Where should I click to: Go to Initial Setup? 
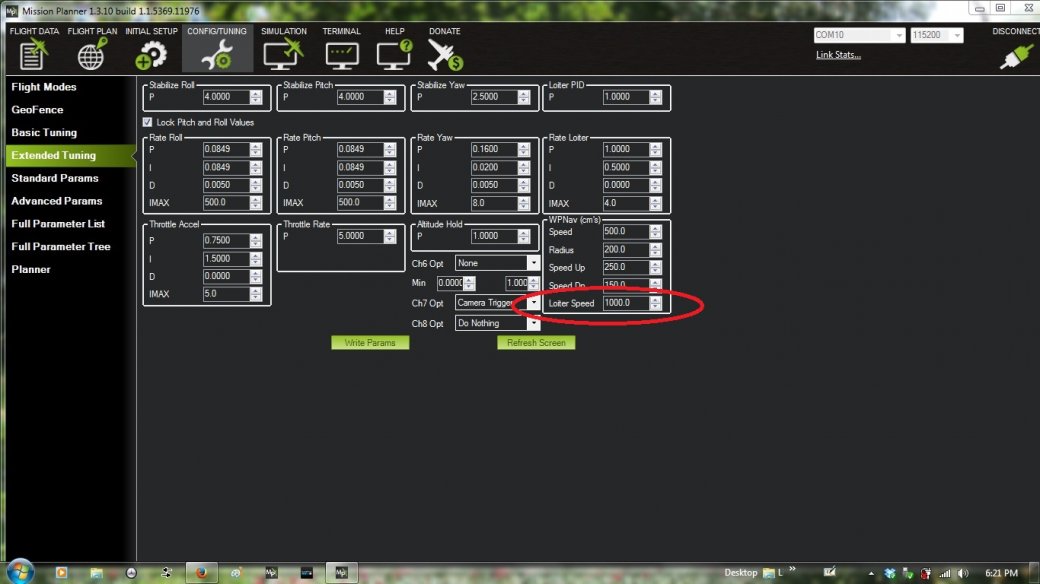[x=151, y=52]
